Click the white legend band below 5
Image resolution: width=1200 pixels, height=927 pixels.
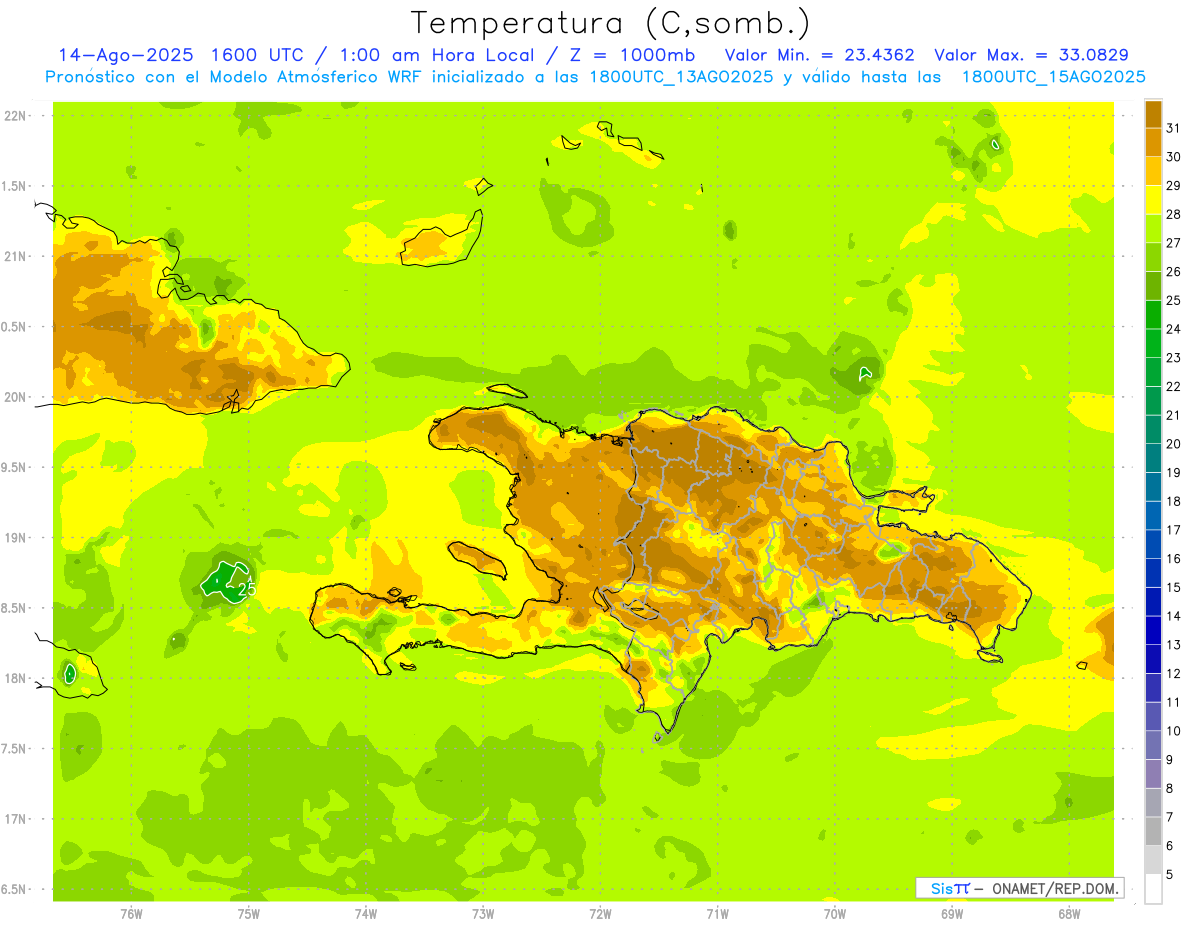coord(1153,889)
